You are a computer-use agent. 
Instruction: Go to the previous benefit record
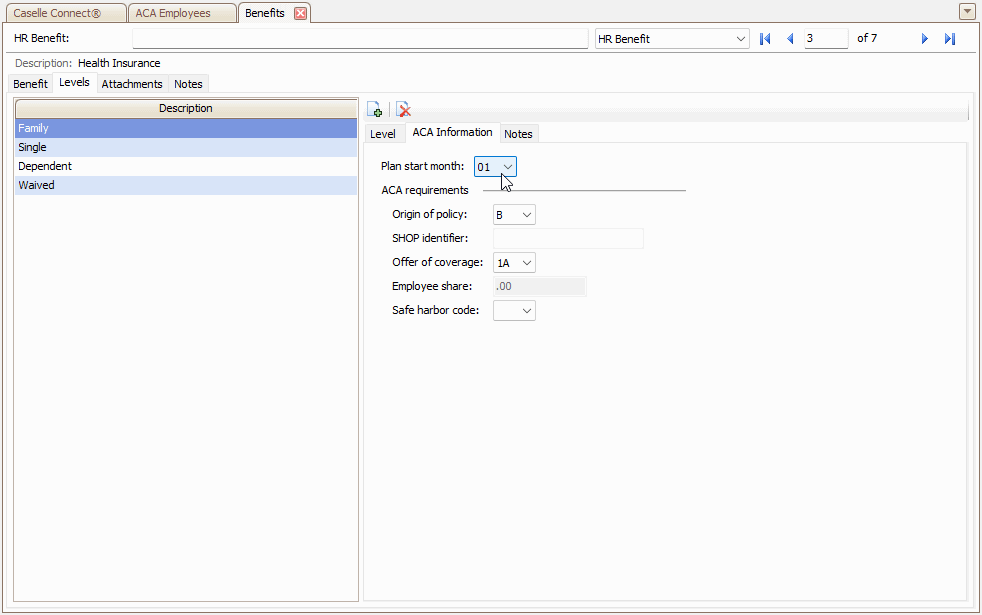click(790, 39)
